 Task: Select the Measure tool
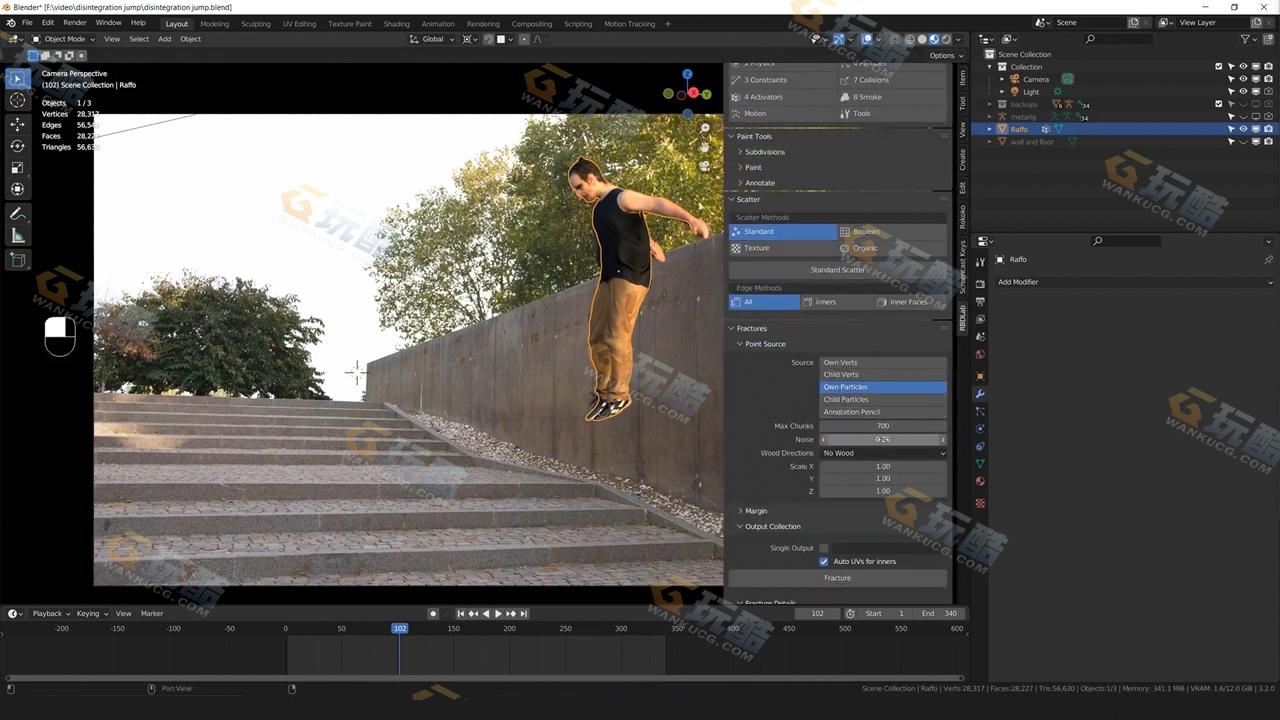[x=17, y=236]
